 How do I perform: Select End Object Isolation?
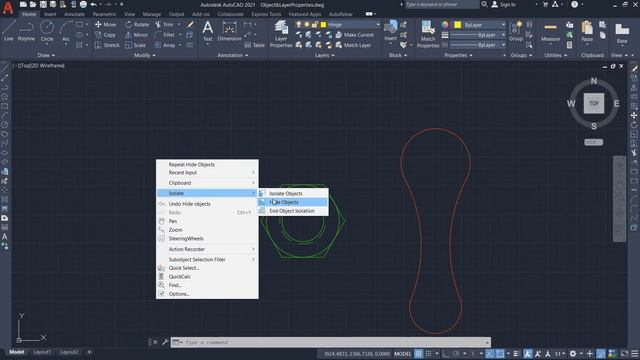293,211
